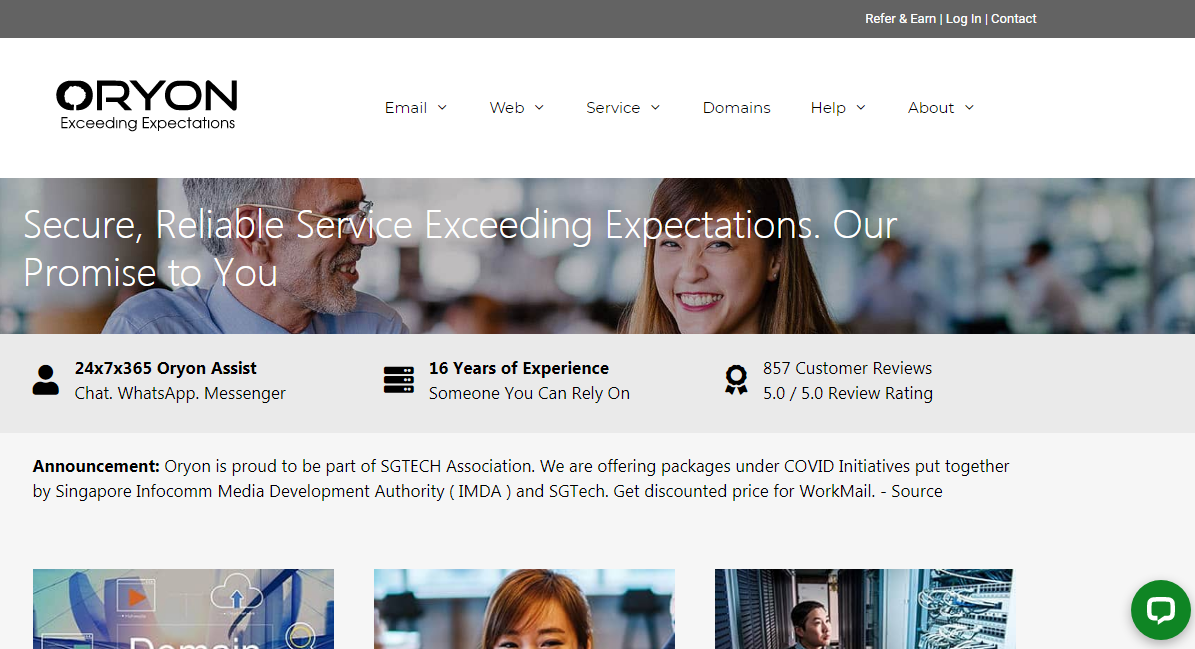Open the Service dropdown menu
The image size is (1195, 649).
(x=623, y=108)
